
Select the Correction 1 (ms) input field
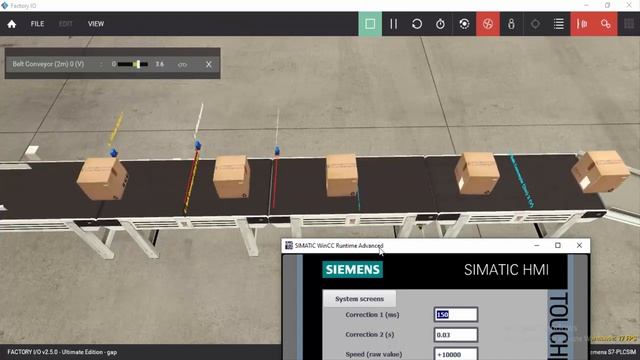tap(456, 314)
